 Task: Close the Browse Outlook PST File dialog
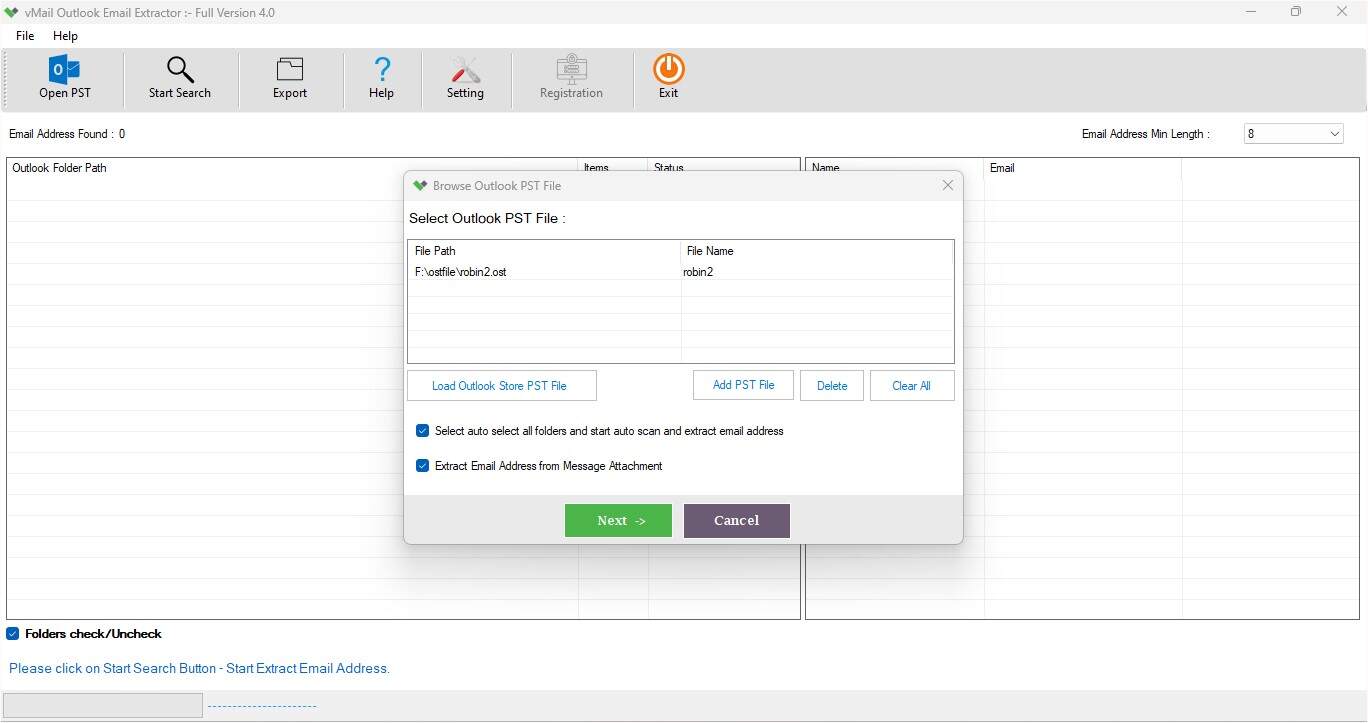948,185
